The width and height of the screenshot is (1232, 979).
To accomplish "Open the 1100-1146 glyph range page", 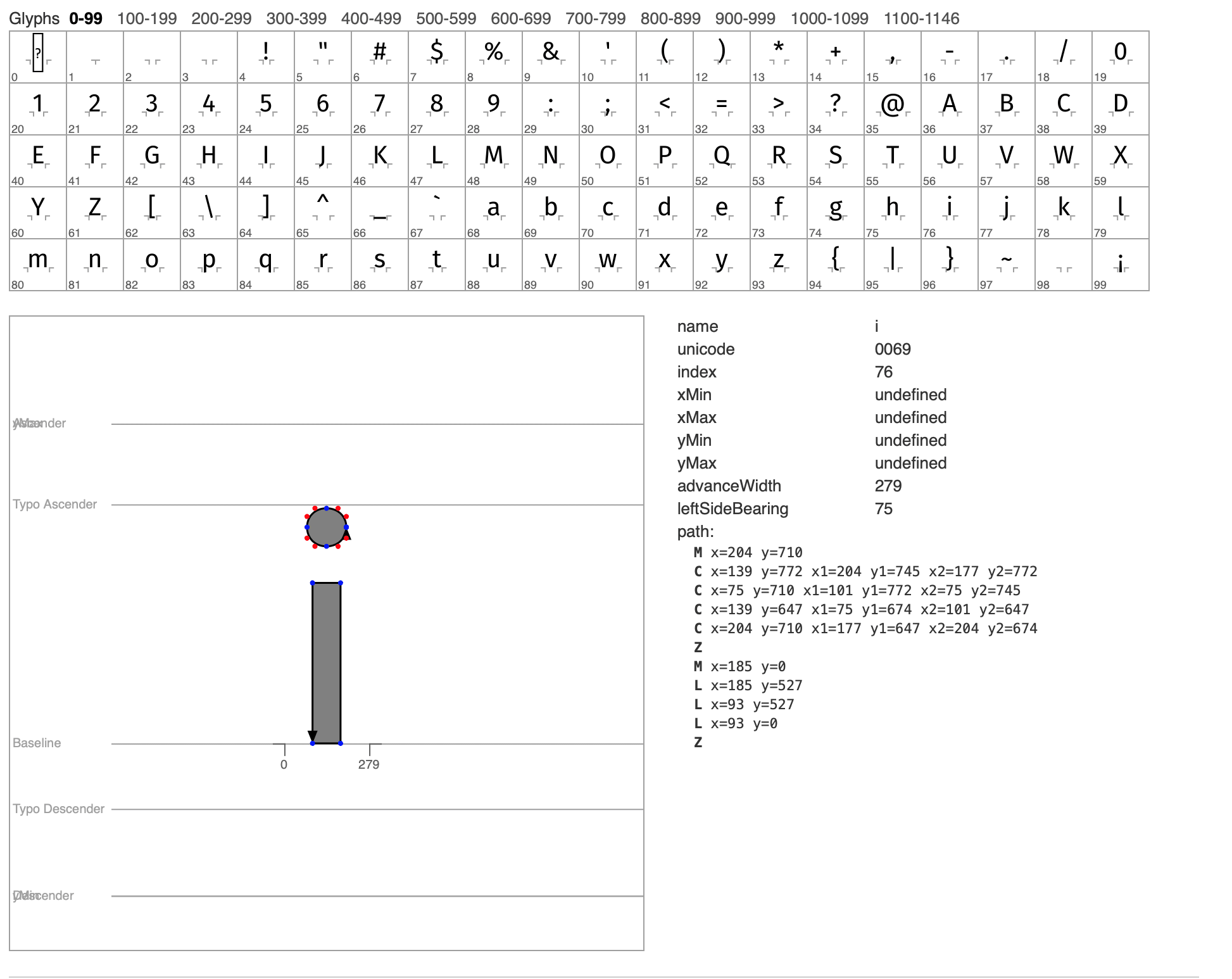I will [x=921, y=18].
